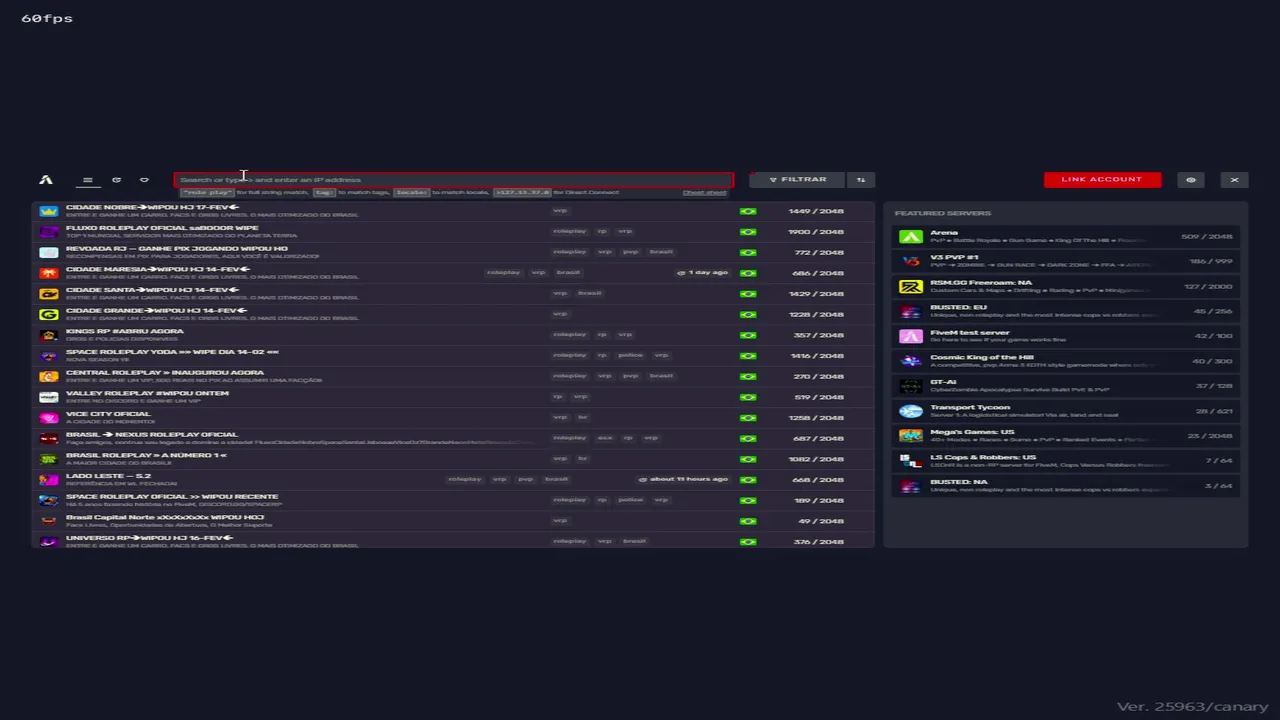Select SPACE ROLEPLAY OFICIAL WIPOU RECENTE title

tap(172, 497)
